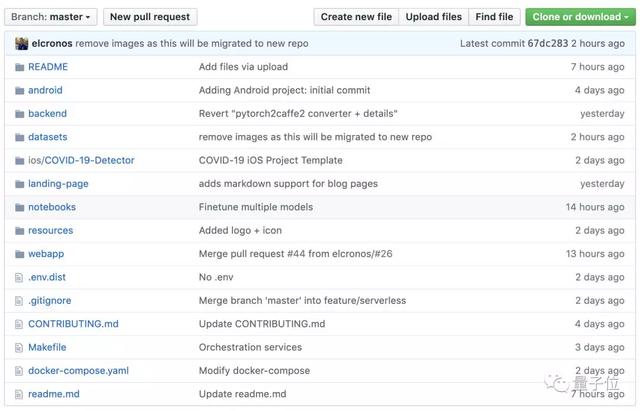Click the README folder icon

click(x=19, y=67)
